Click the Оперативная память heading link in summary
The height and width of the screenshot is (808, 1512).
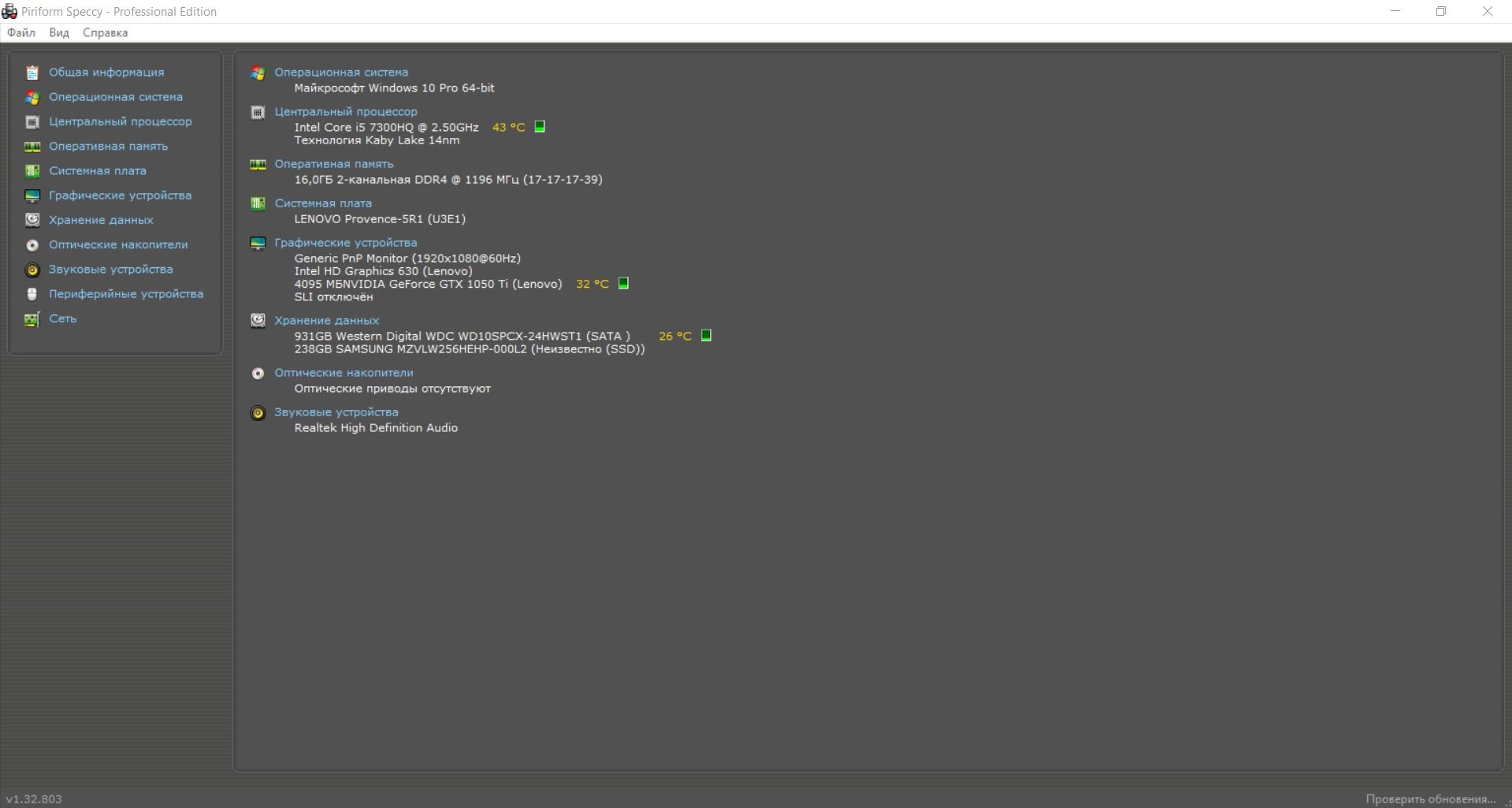pos(334,164)
